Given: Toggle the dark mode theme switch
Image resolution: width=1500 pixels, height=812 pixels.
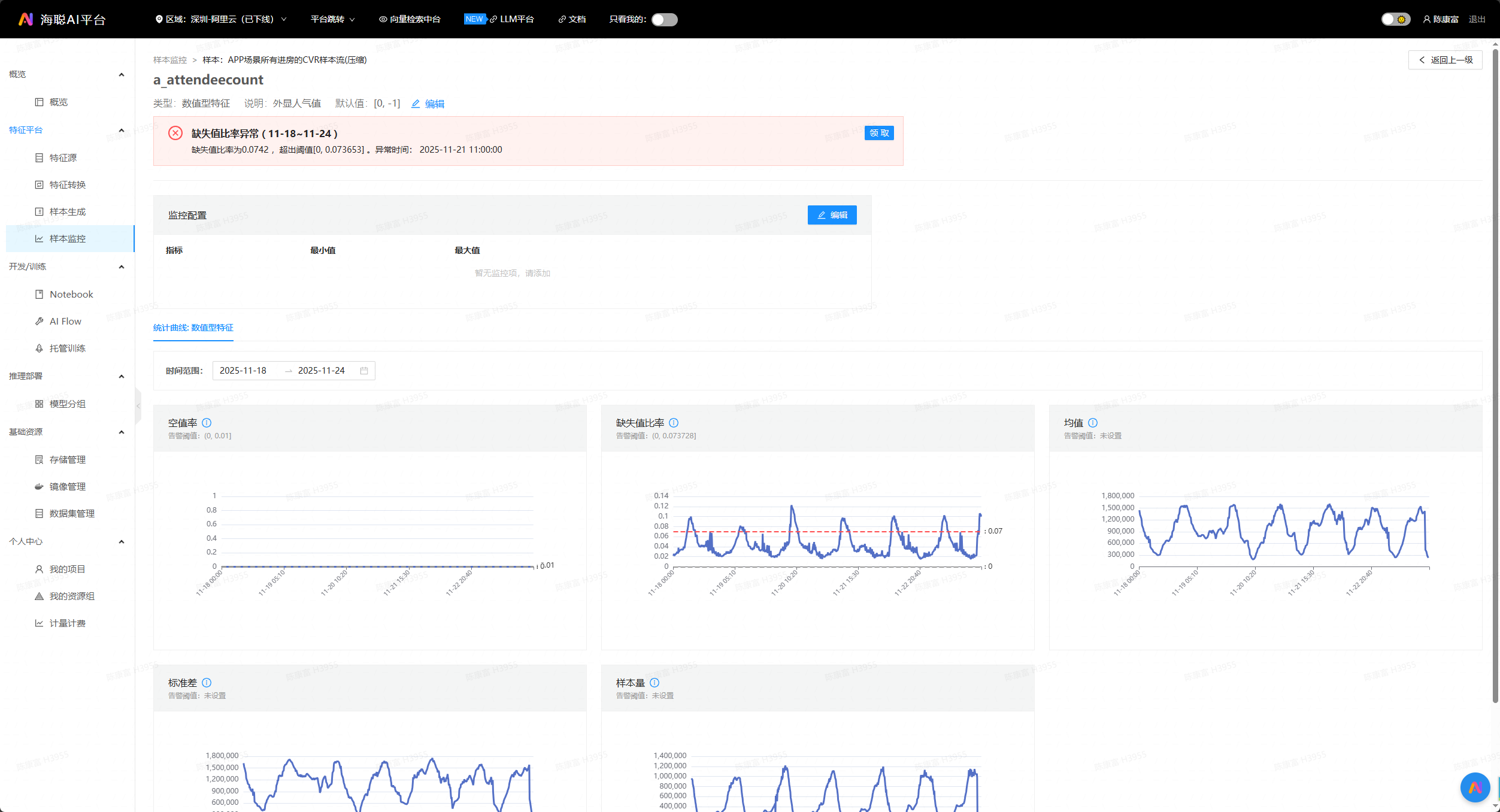Looking at the screenshot, I should pos(1395,20).
